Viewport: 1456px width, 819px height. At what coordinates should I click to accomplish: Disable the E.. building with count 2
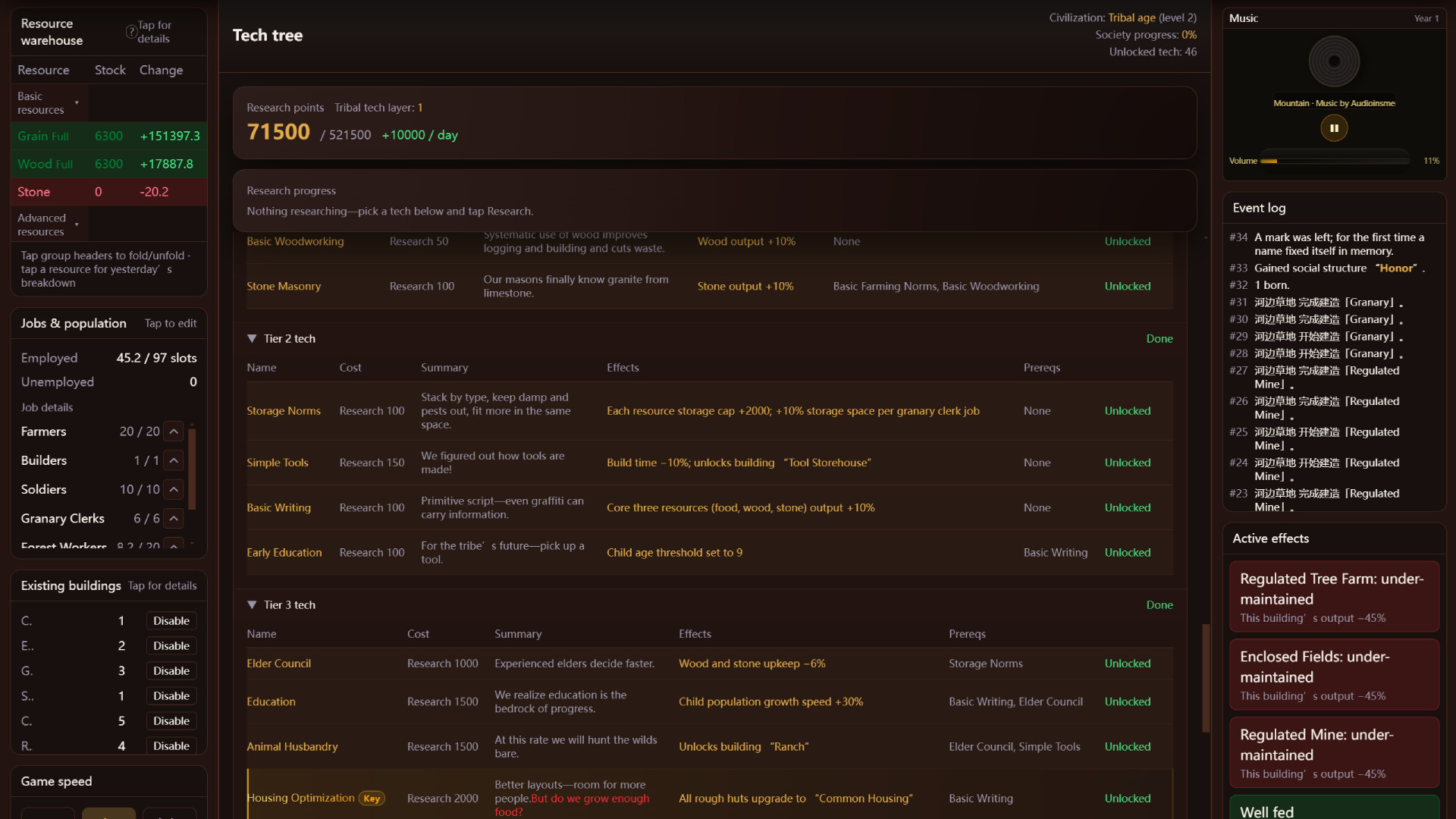tap(171, 646)
